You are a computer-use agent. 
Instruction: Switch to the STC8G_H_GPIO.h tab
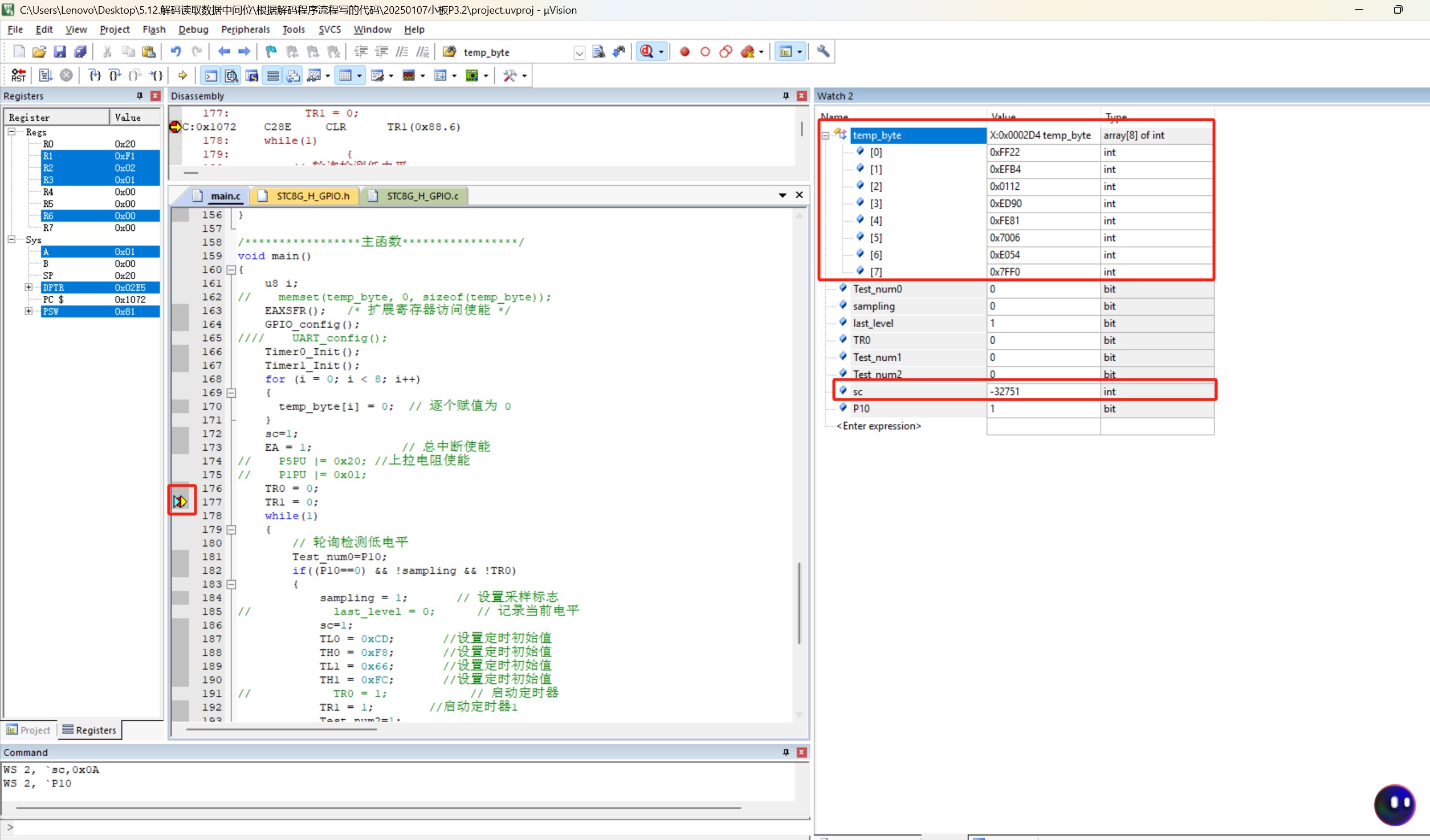(305, 196)
